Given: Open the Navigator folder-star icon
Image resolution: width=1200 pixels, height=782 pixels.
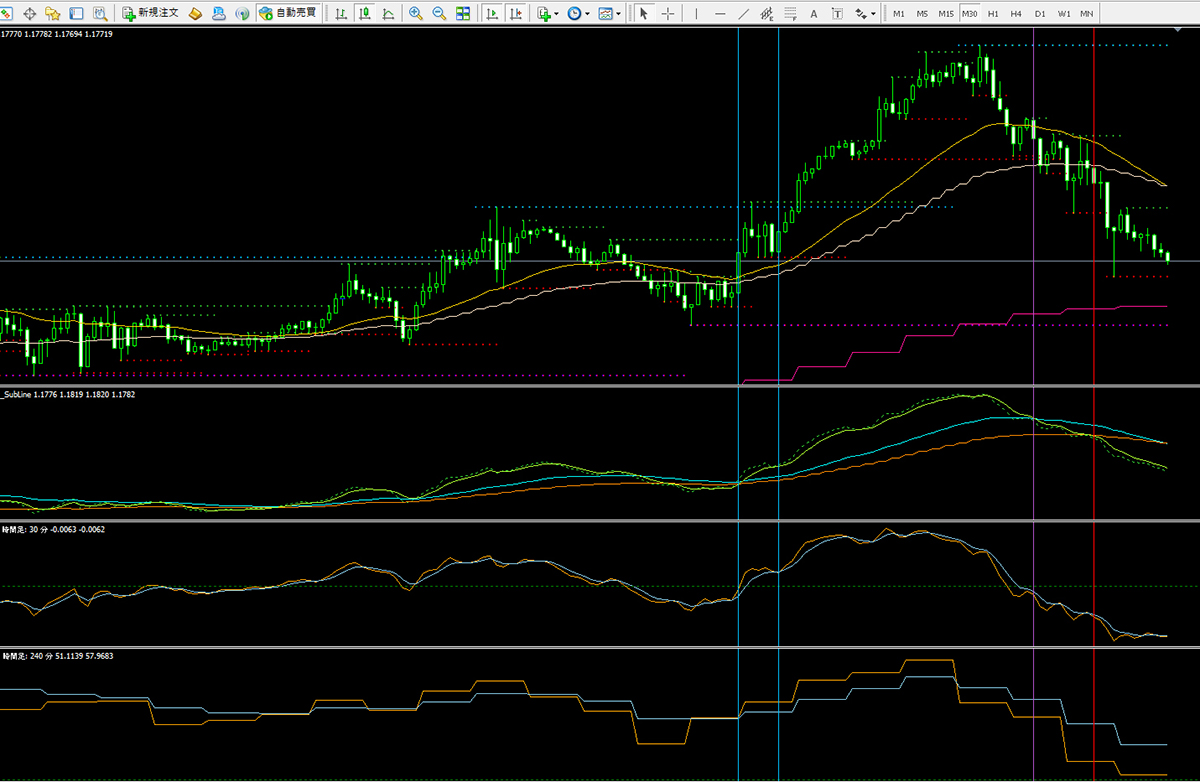Looking at the screenshot, I should tap(53, 14).
